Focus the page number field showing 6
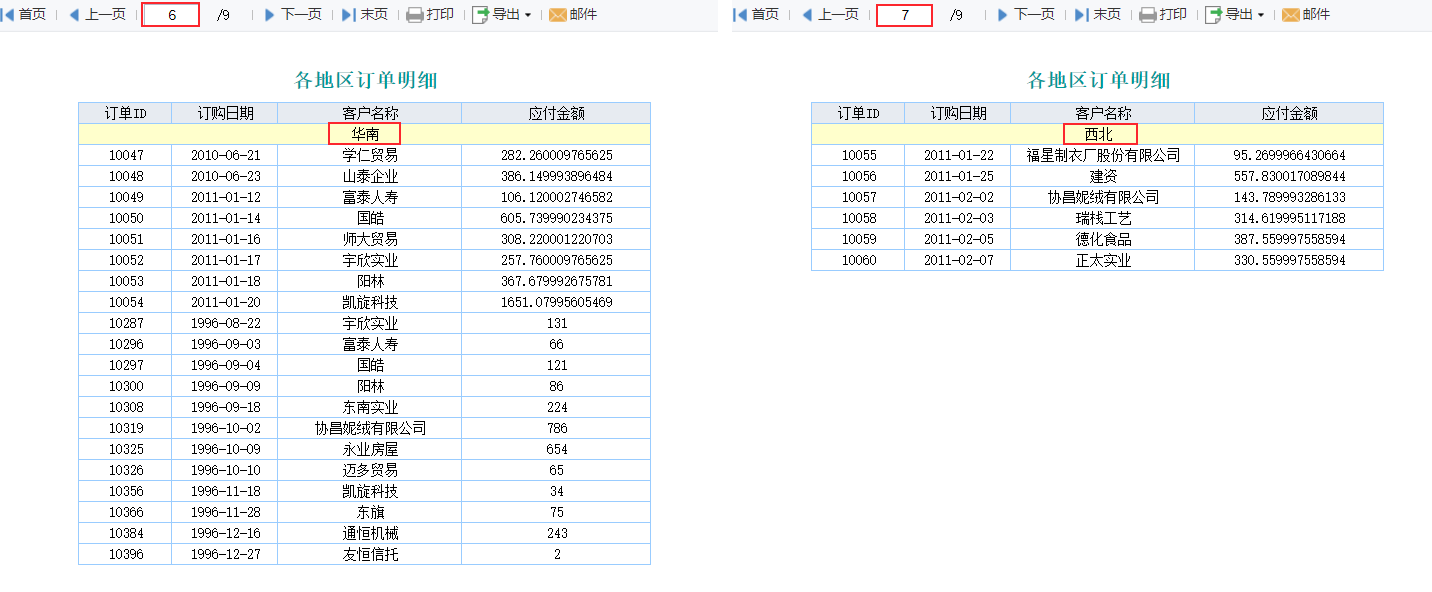This screenshot has height=592, width=1432. click(171, 15)
